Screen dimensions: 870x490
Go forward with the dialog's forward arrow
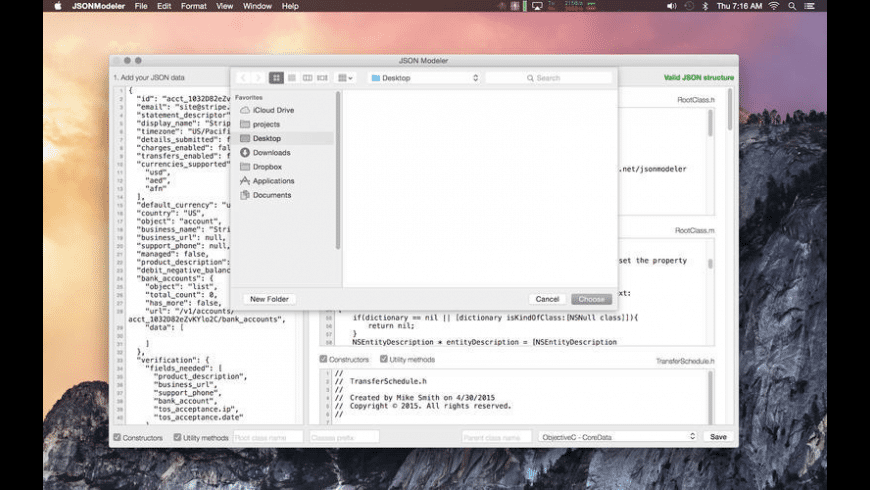click(257, 78)
